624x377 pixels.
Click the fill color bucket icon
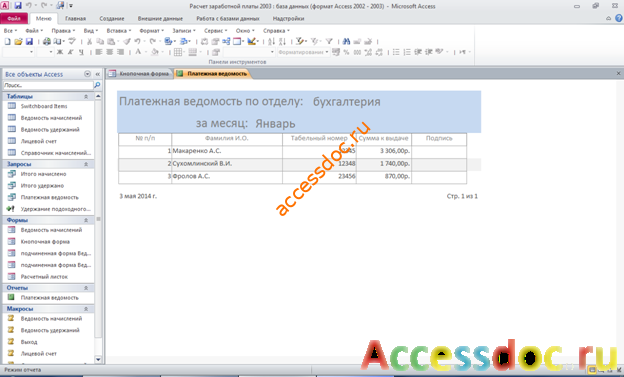(x=155, y=52)
